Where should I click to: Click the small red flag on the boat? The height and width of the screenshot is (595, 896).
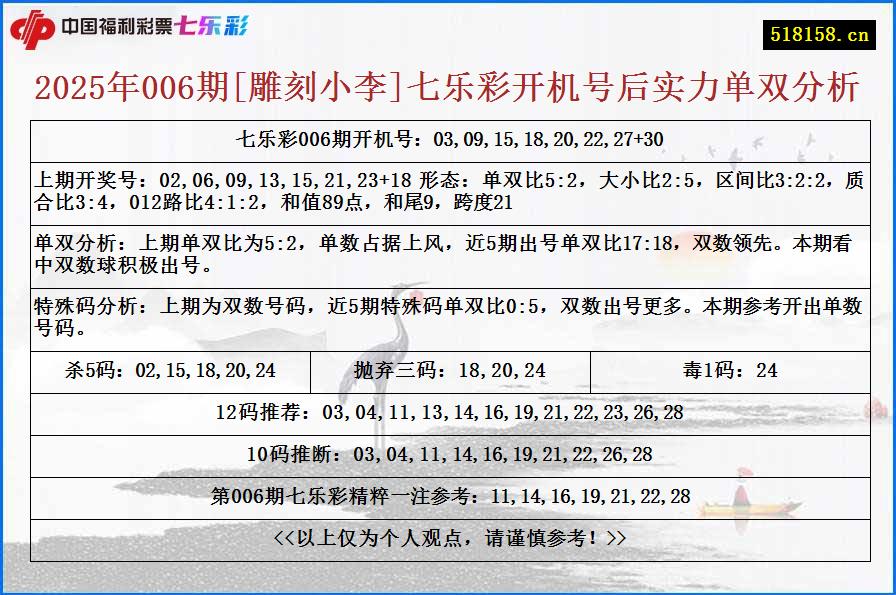745,470
